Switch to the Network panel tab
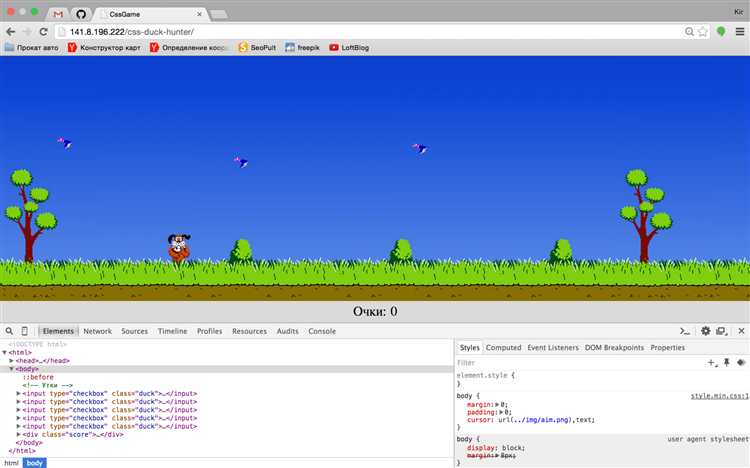 [98, 331]
